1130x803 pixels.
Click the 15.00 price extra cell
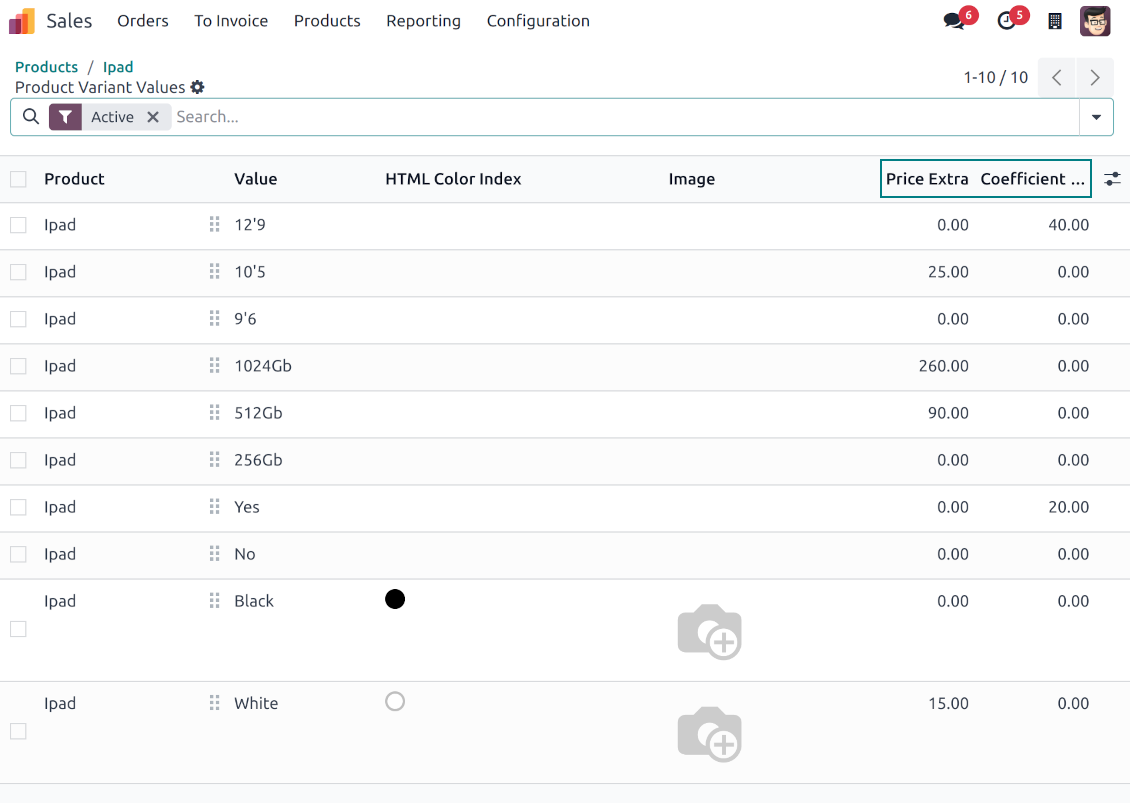coord(948,704)
